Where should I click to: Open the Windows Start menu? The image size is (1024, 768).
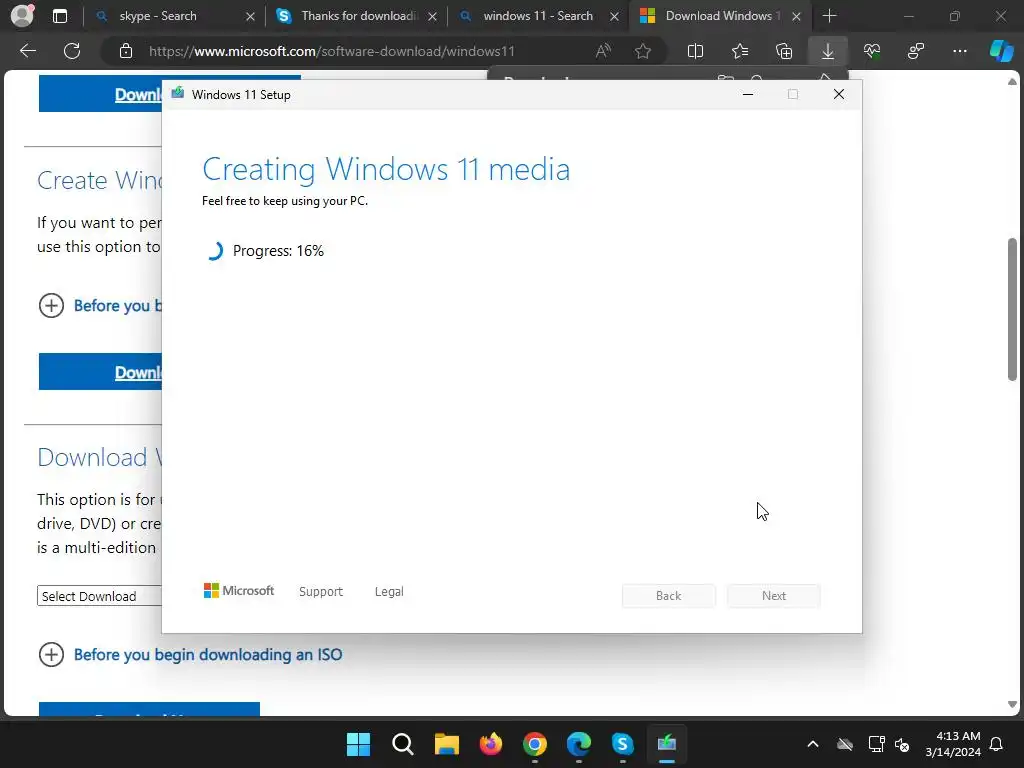point(359,744)
